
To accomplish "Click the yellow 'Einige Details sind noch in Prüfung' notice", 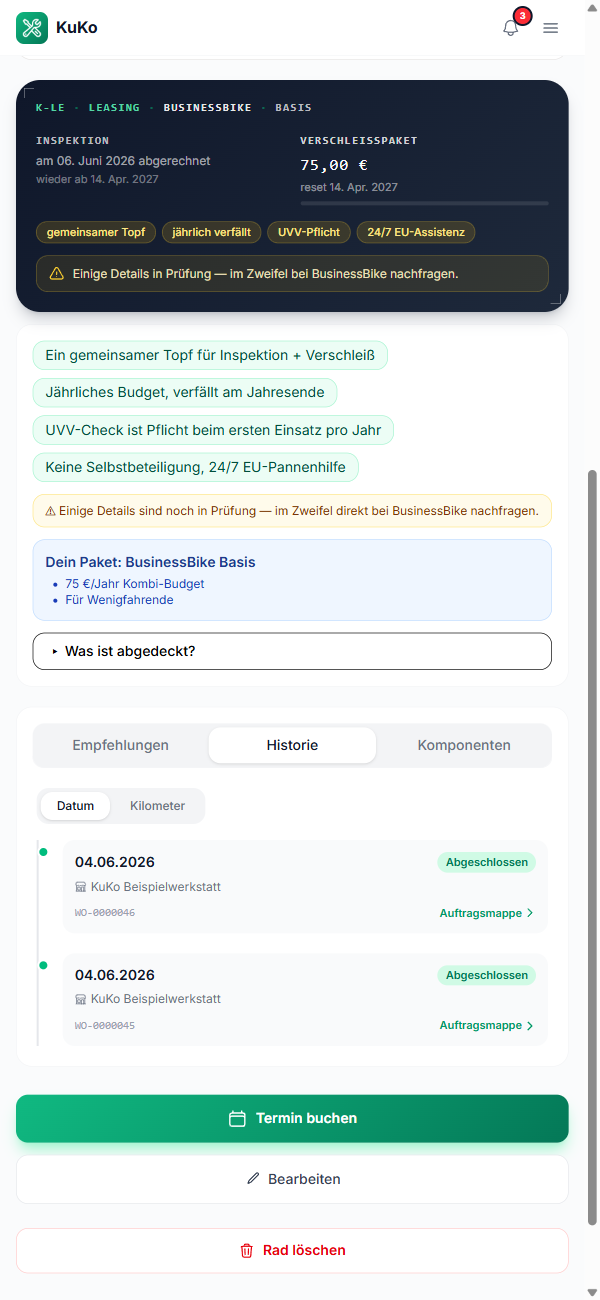I will click(292, 511).
